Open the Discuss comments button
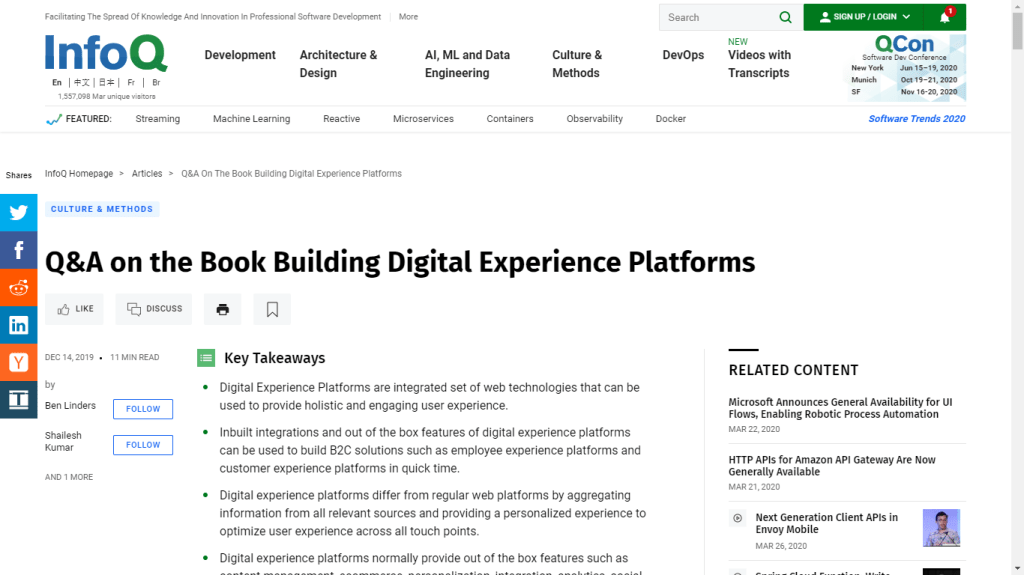Viewport: 1024px width, 575px height. 154,309
